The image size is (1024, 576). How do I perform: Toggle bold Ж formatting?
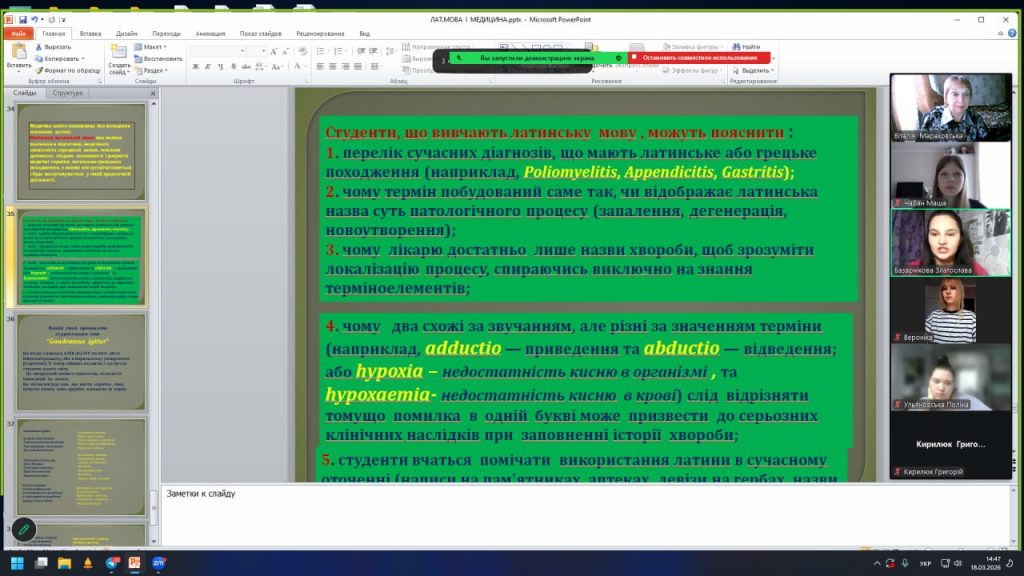[x=195, y=67]
